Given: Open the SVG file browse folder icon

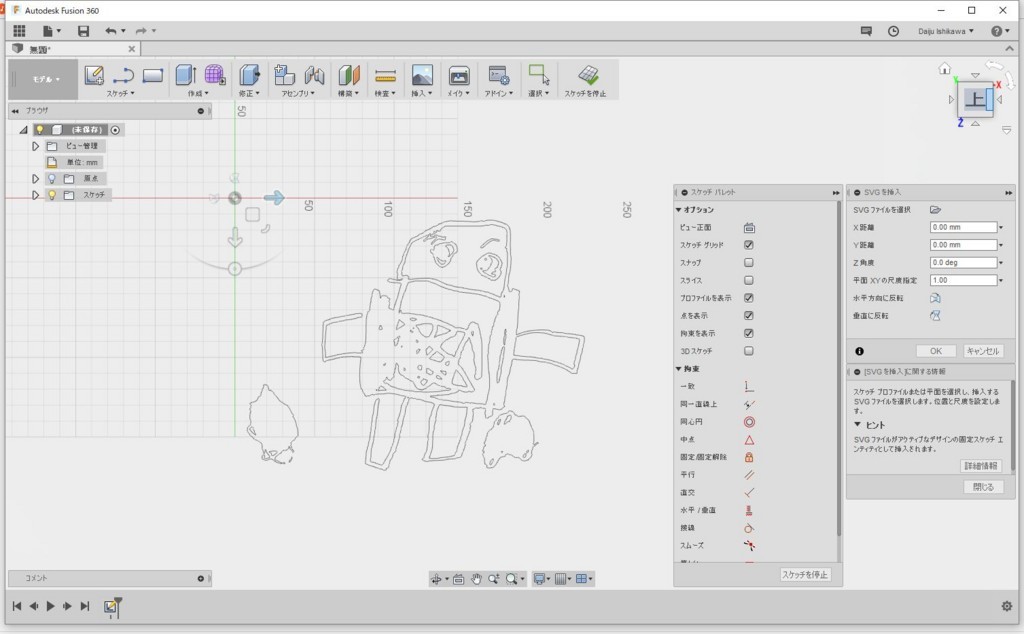Looking at the screenshot, I should click(935, 210).
